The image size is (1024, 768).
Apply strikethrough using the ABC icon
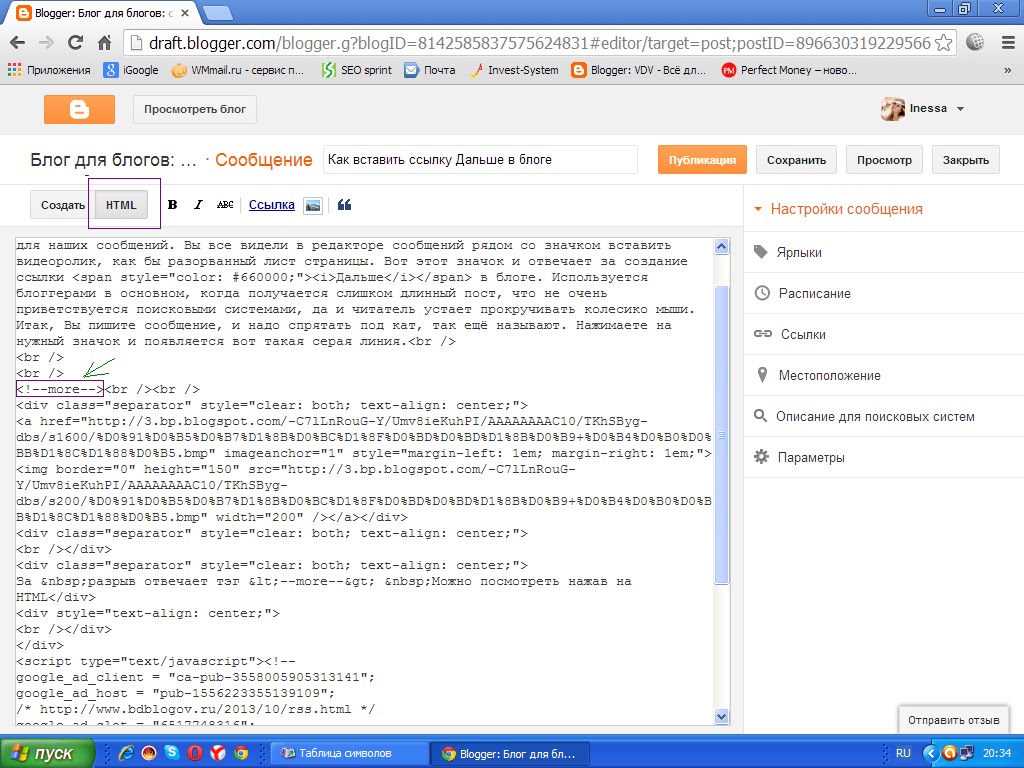tap(225, 204)
